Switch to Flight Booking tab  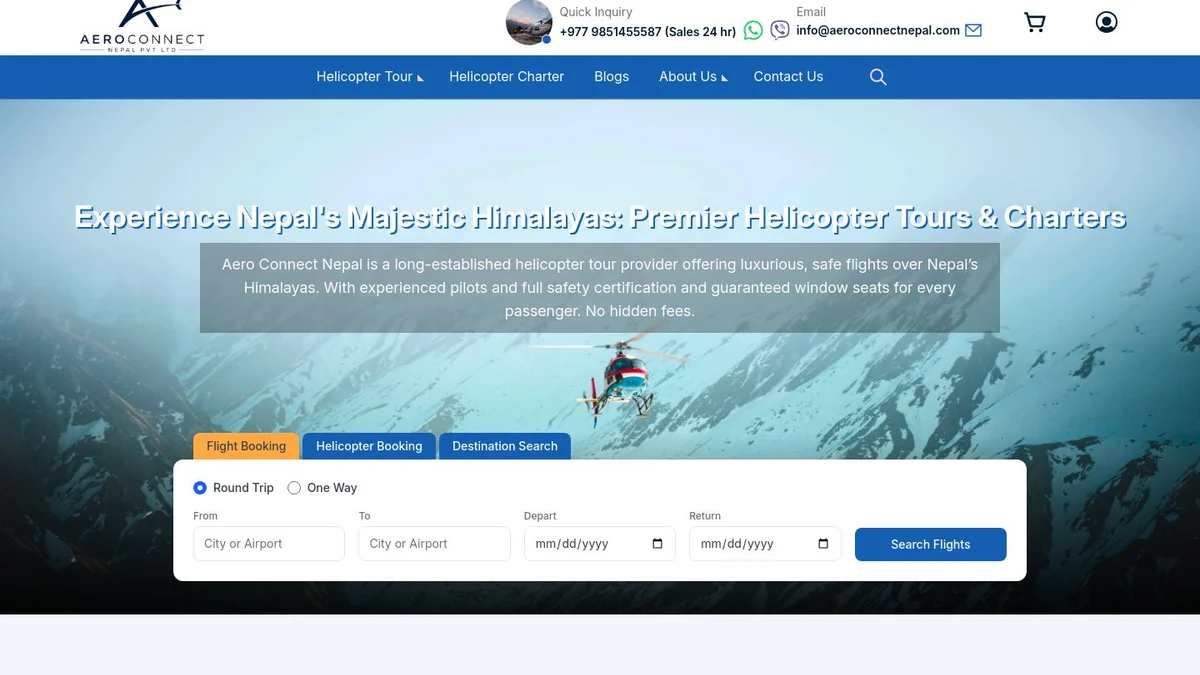point(246,446)
